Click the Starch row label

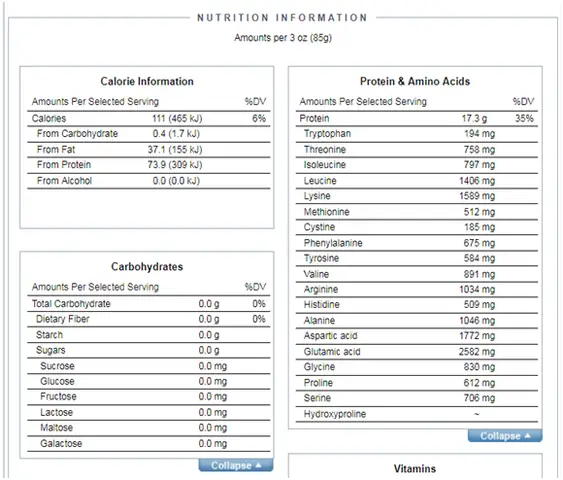pyautogui.click(x=49, y=335)
